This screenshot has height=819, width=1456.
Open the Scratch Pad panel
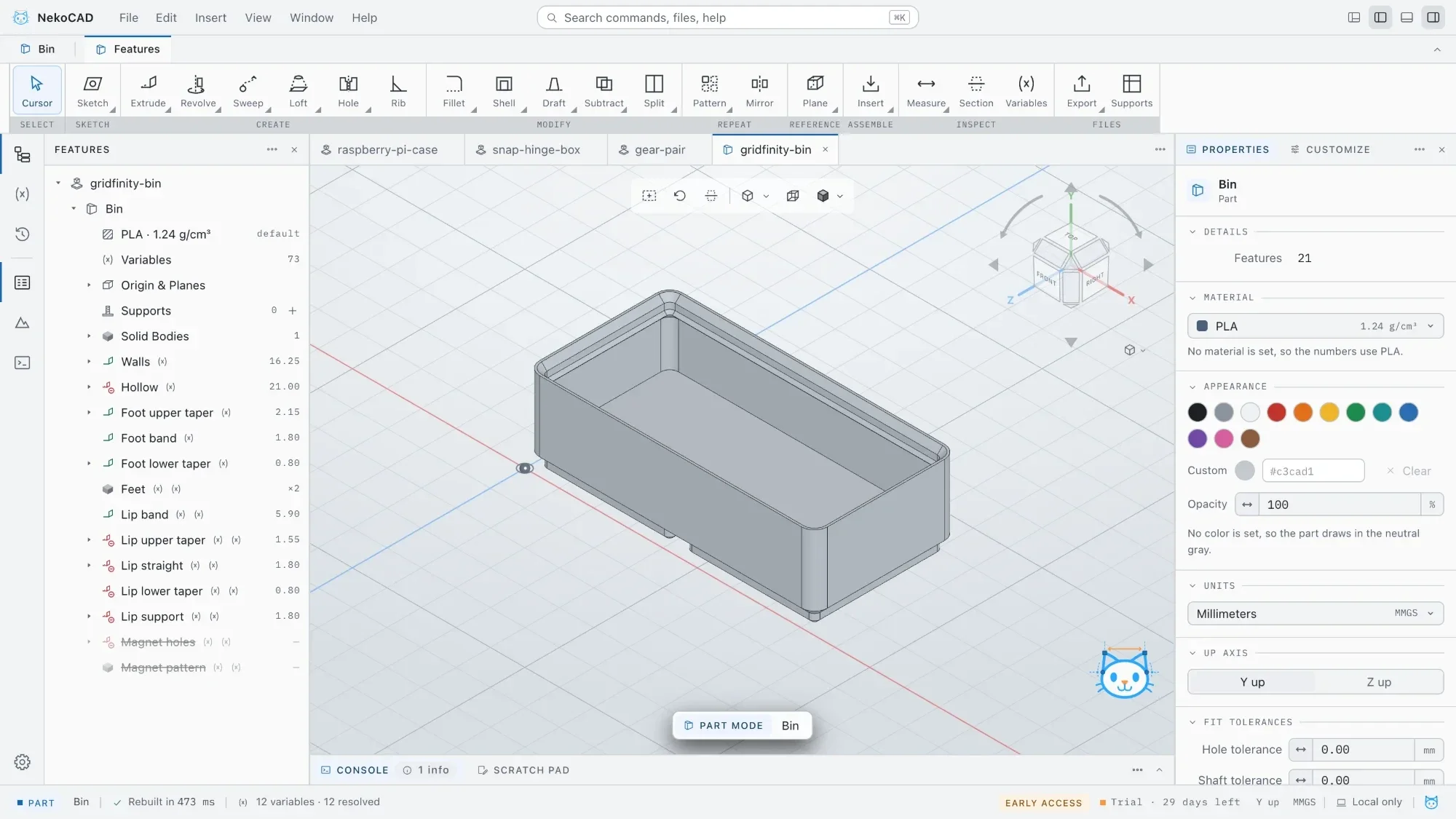[x=523, y=770]
